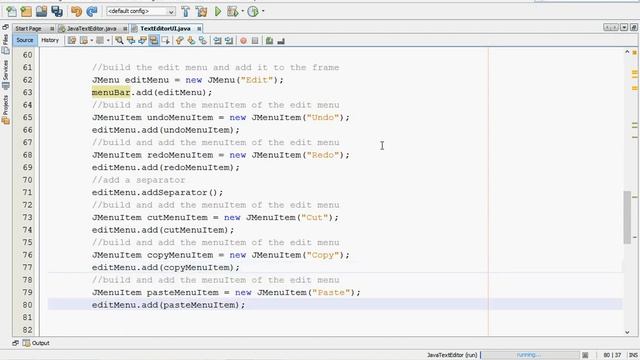Screen dimensions: 640x360
Task: Close the JavaTextEditor.java tab
Action: coord(125,29)
